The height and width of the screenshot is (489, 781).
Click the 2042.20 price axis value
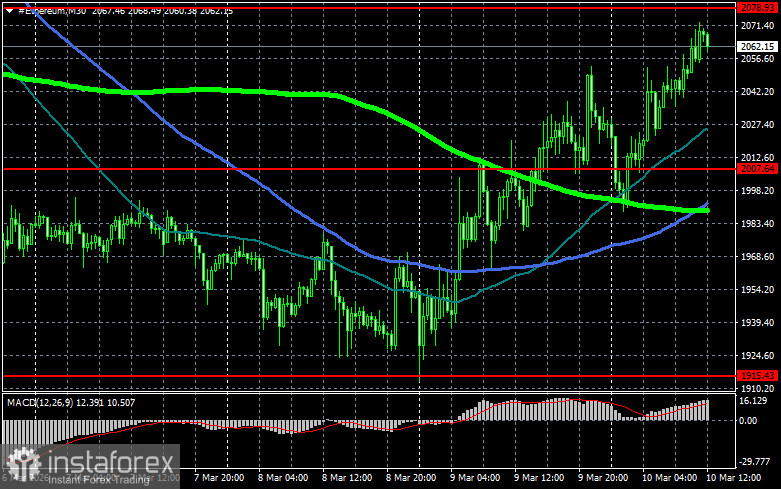[x=758, y=92]
